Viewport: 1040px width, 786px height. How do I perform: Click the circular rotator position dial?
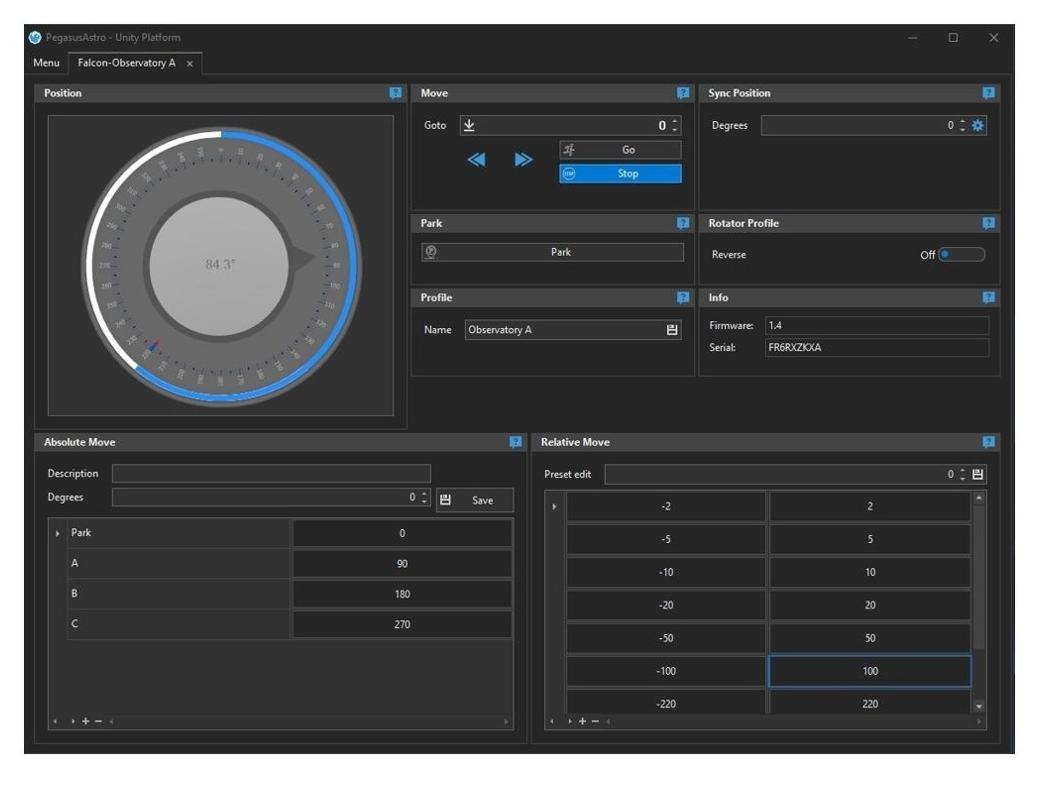click(x=220, y=264)
